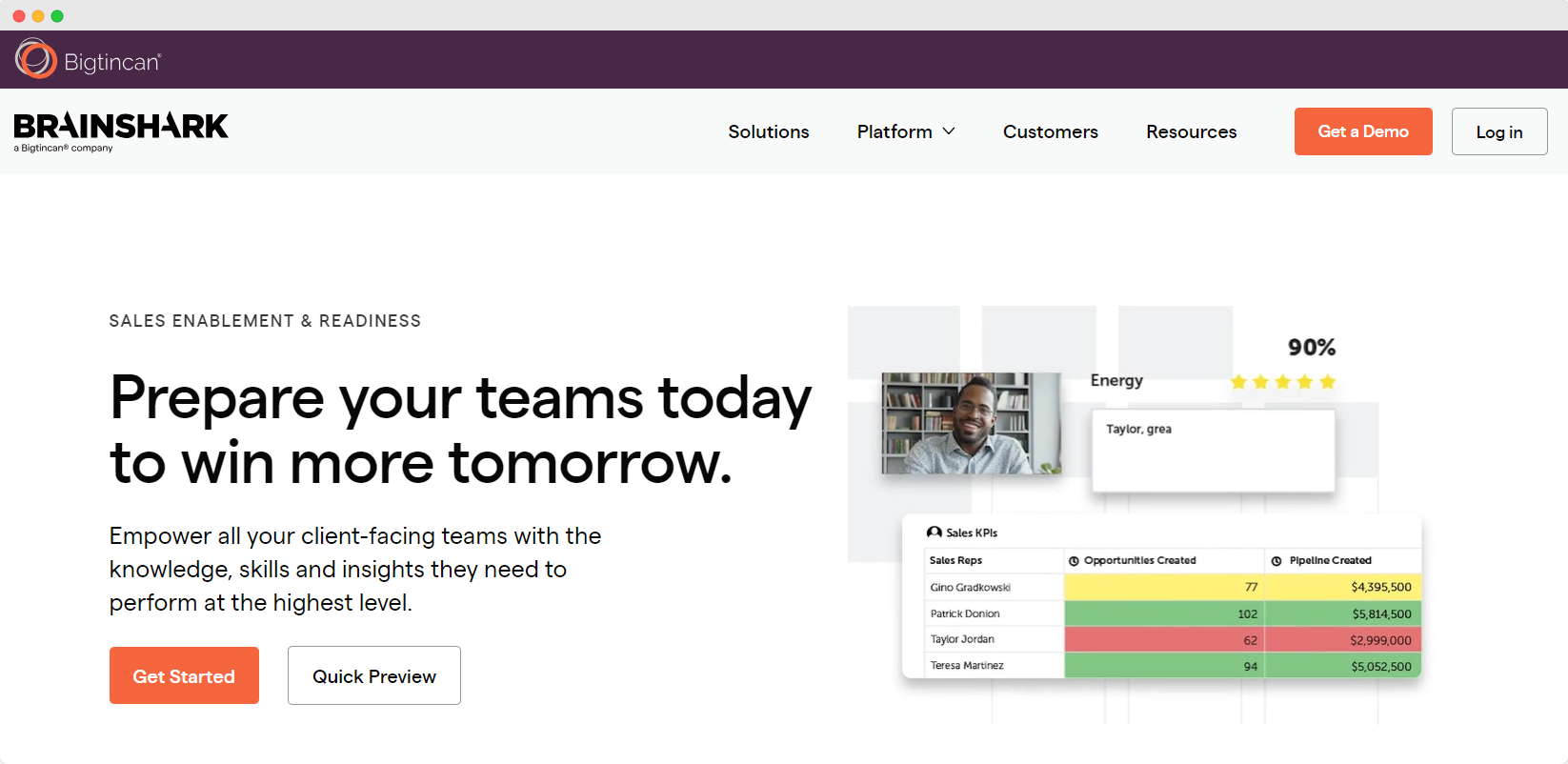
Task: Click the '$2,999,000' pipeline value
Action: 1380,640
